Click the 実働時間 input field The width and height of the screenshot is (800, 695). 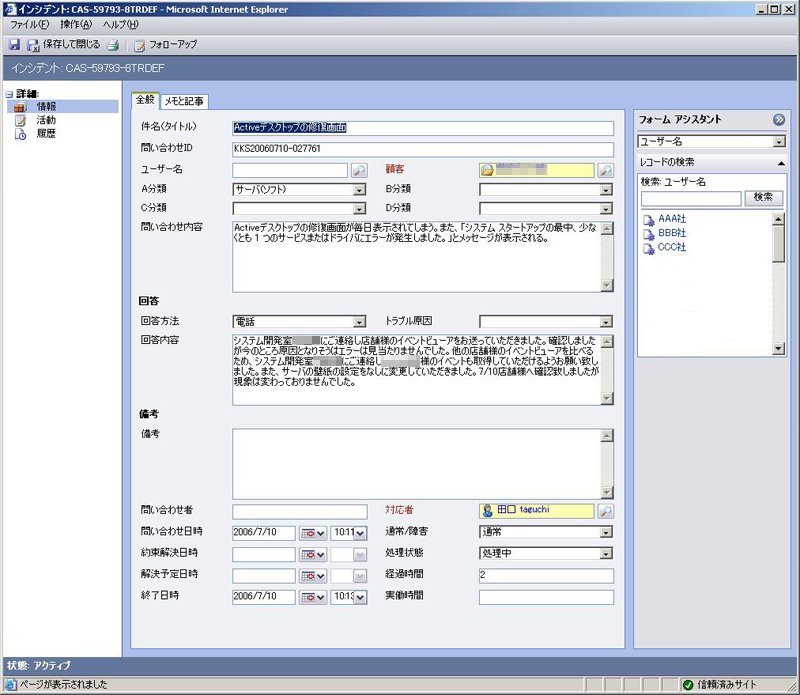(546, 597)
